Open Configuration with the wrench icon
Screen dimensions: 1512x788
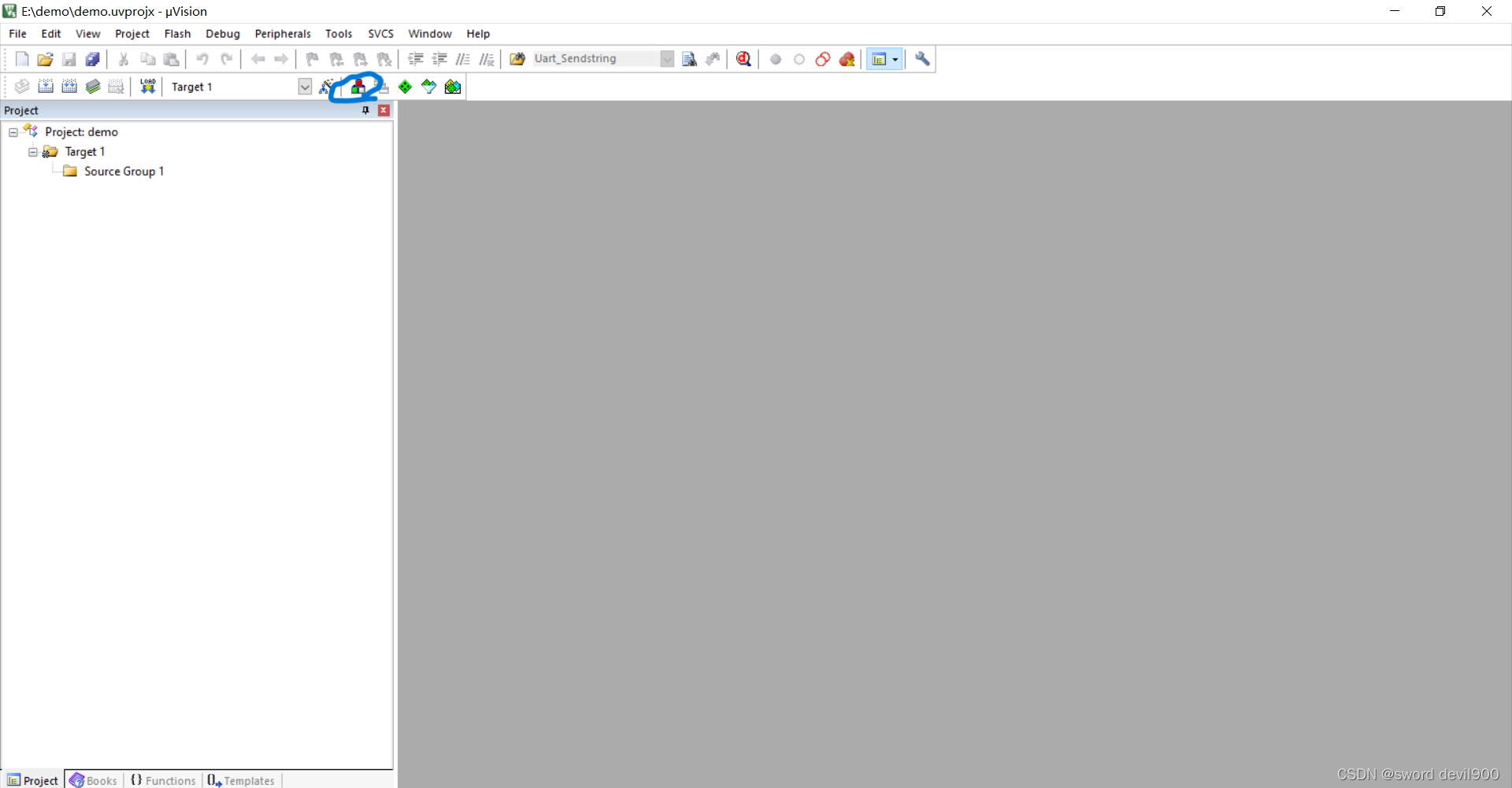[922, 59]
